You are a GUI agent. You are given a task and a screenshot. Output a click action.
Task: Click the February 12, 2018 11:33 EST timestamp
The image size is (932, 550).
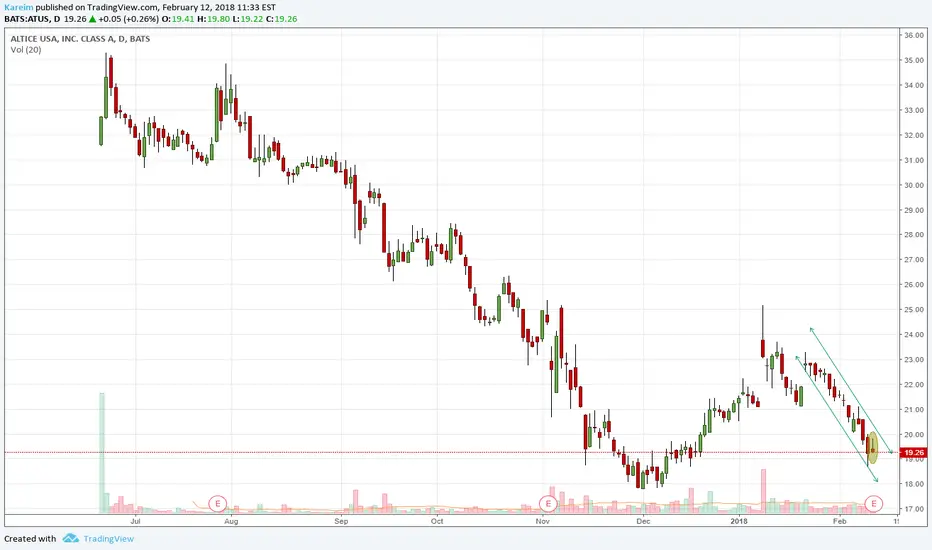pyautogui.click(x=219, y=8)
